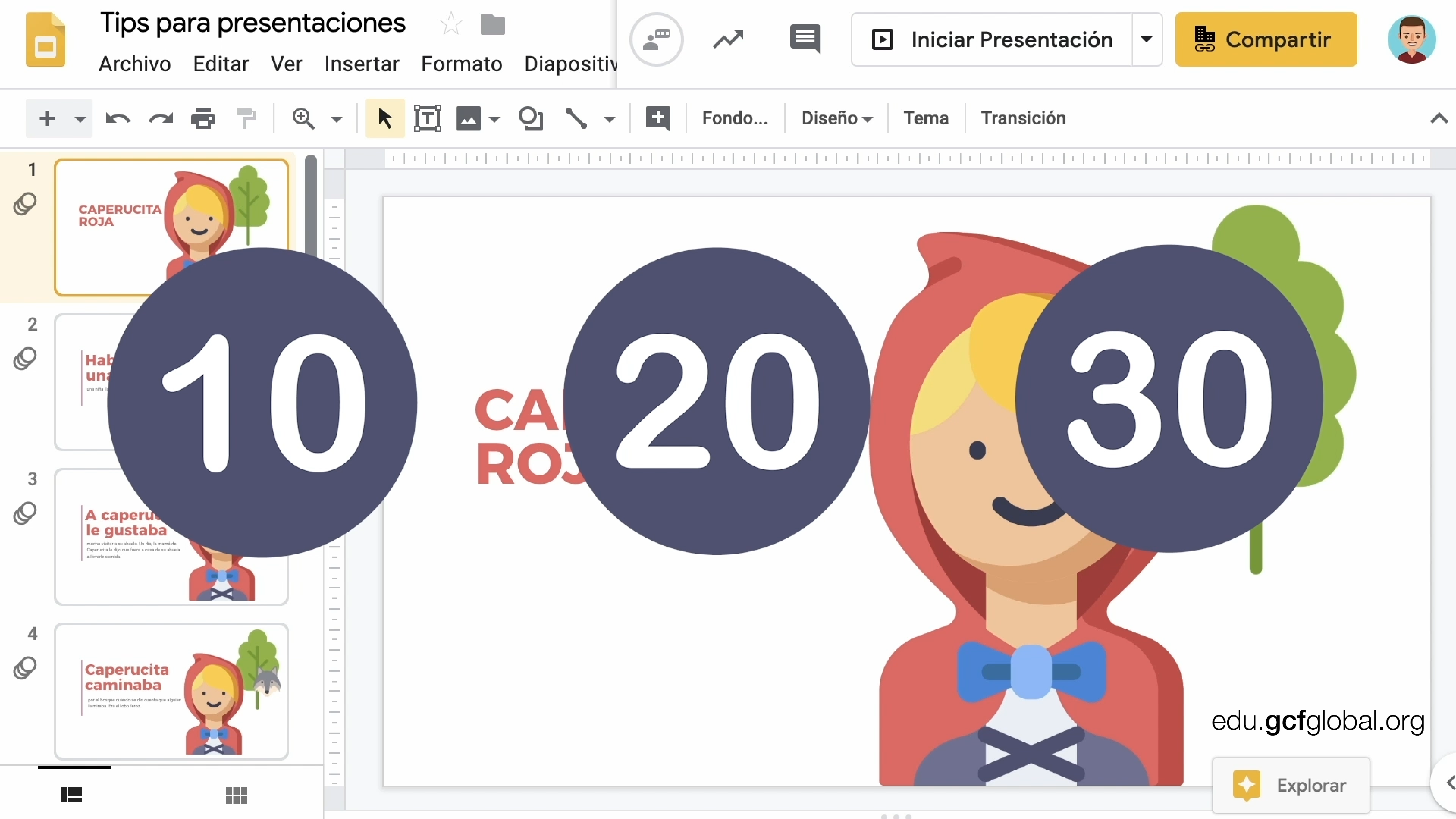
Task: Select the line tool
Action: click(x=577, y=119)
